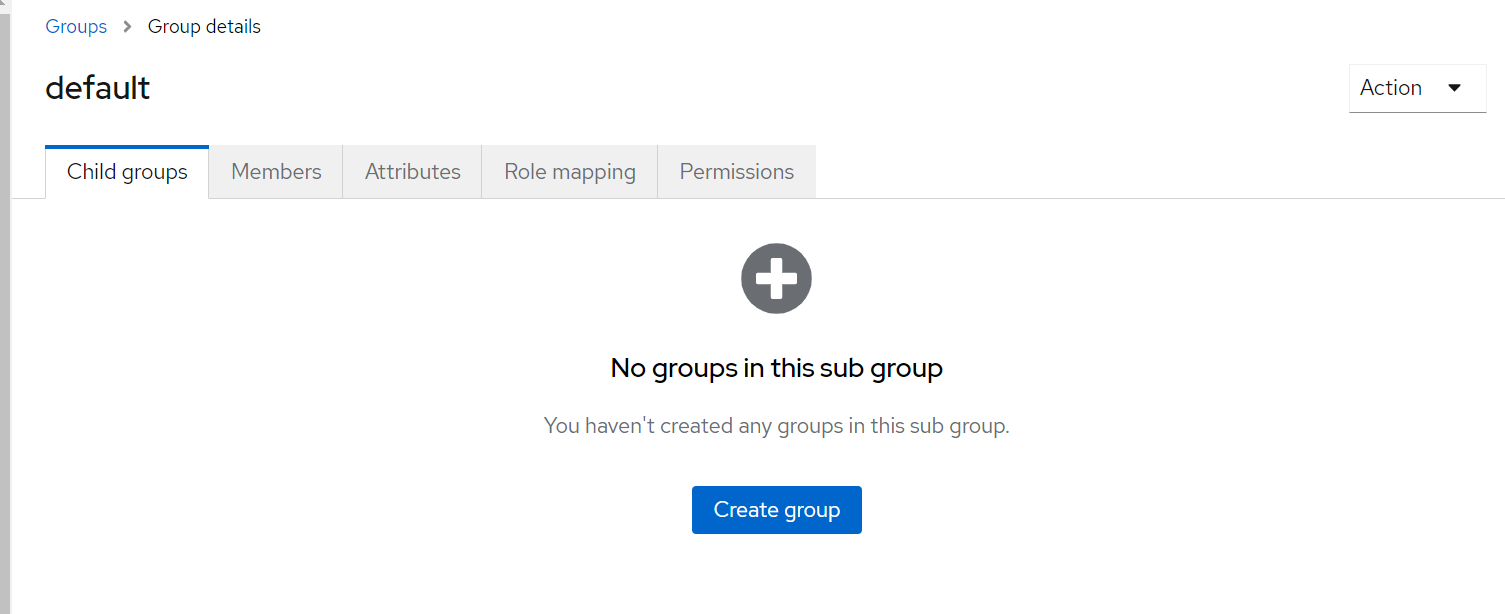The height and width of the screenshot is (614, 1505).
Task: Go to the Role mapping tab
Action: click(x=569, y=172)
